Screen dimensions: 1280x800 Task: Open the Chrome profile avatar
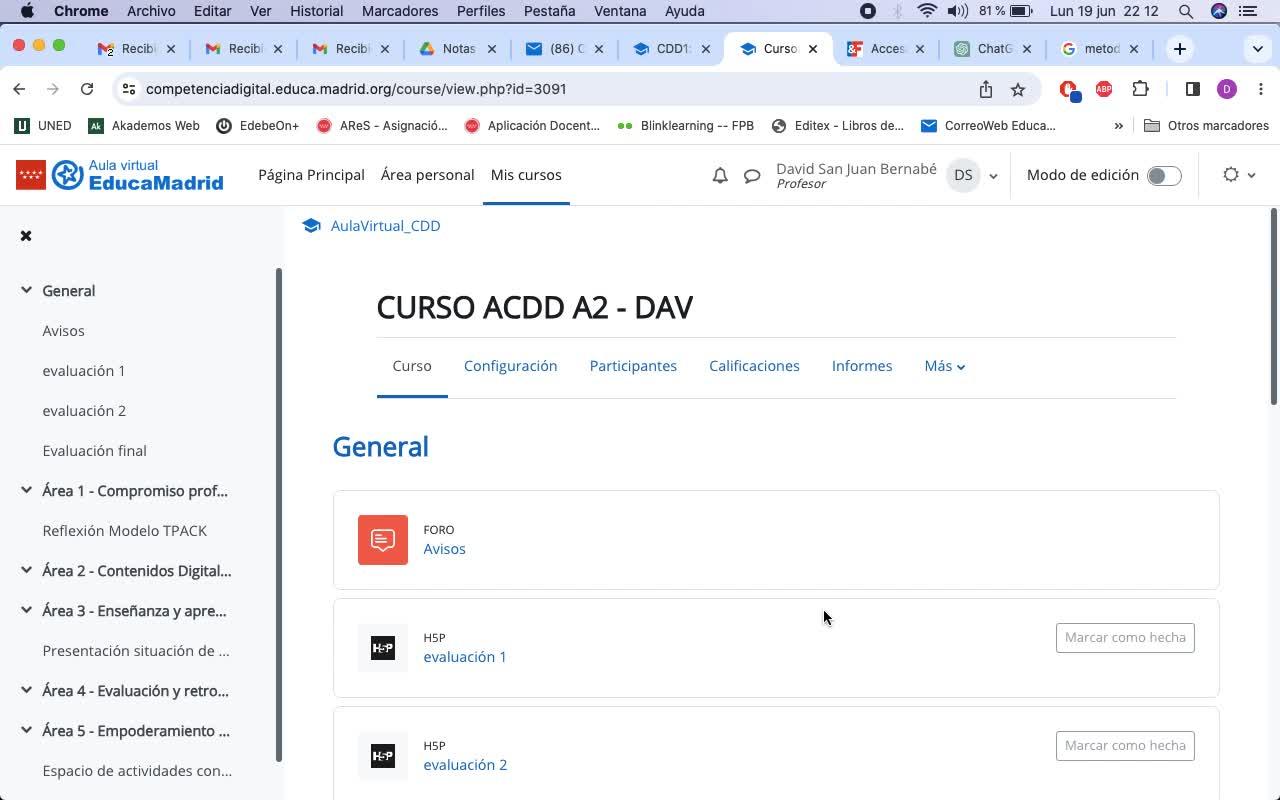(x=1227, y=89)
